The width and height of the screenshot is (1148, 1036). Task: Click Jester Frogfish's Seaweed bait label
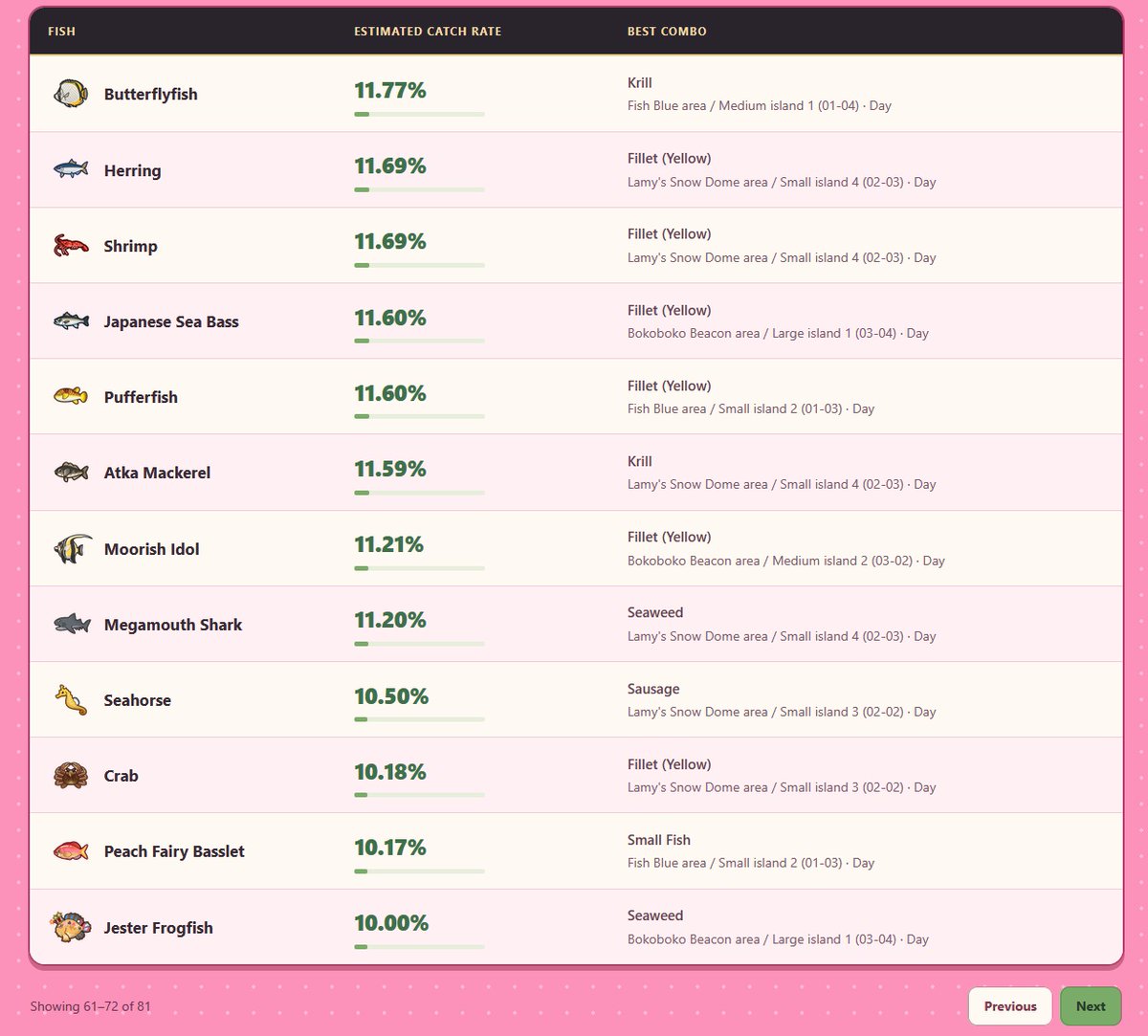pyautogui.click(x=655, y=915)
